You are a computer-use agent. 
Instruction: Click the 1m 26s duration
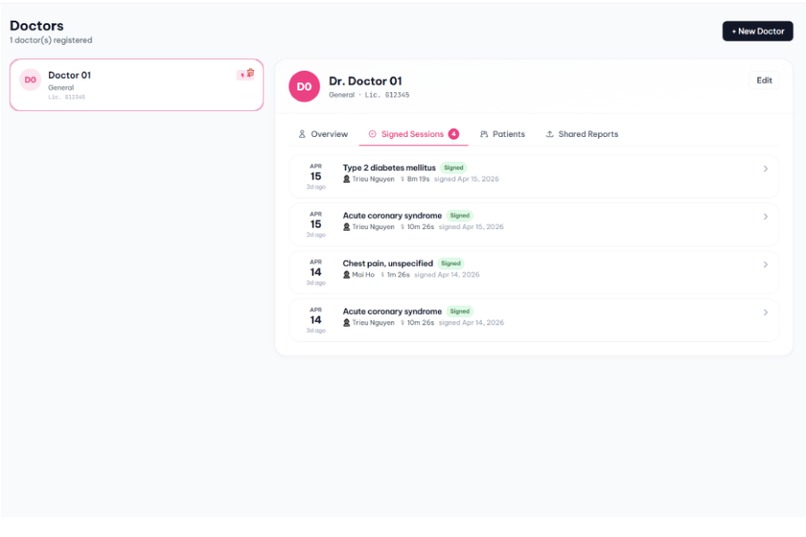coord(398,275)
